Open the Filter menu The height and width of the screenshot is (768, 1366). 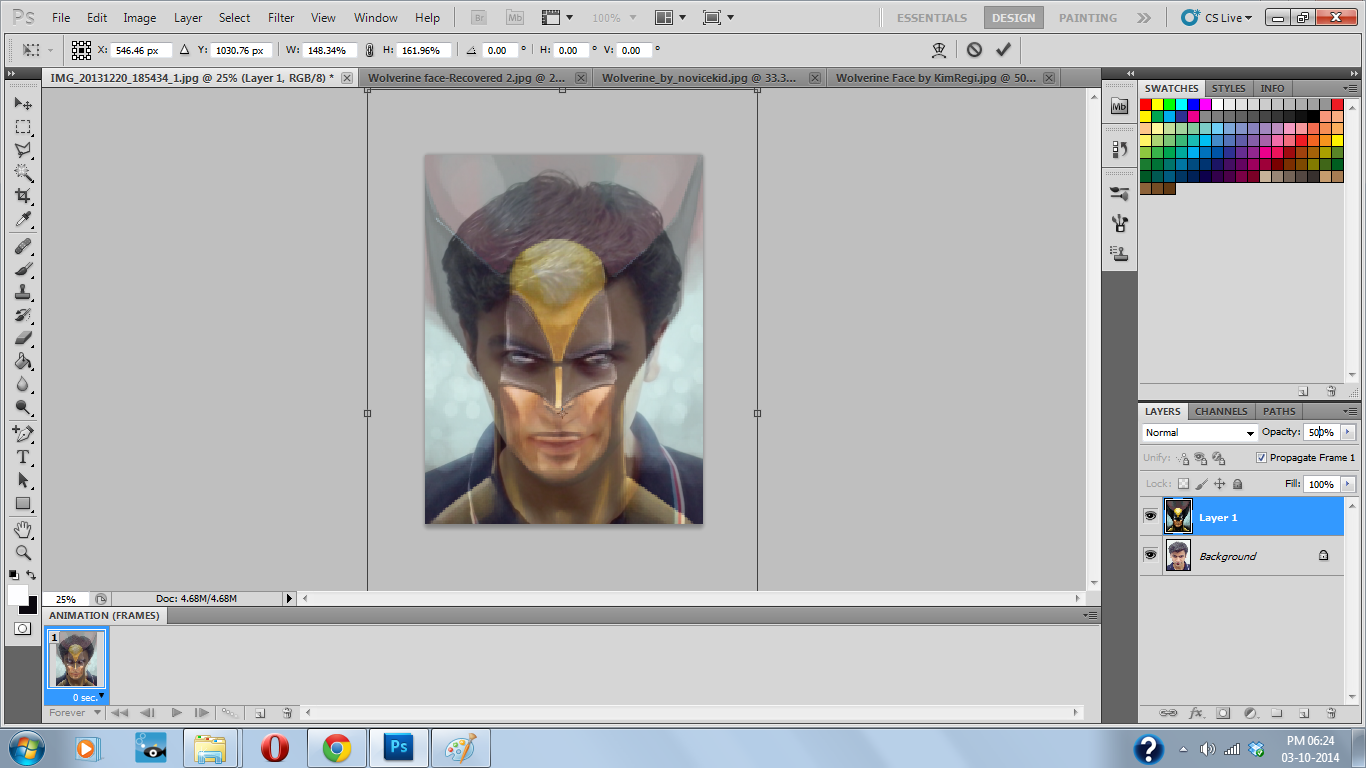281,18
